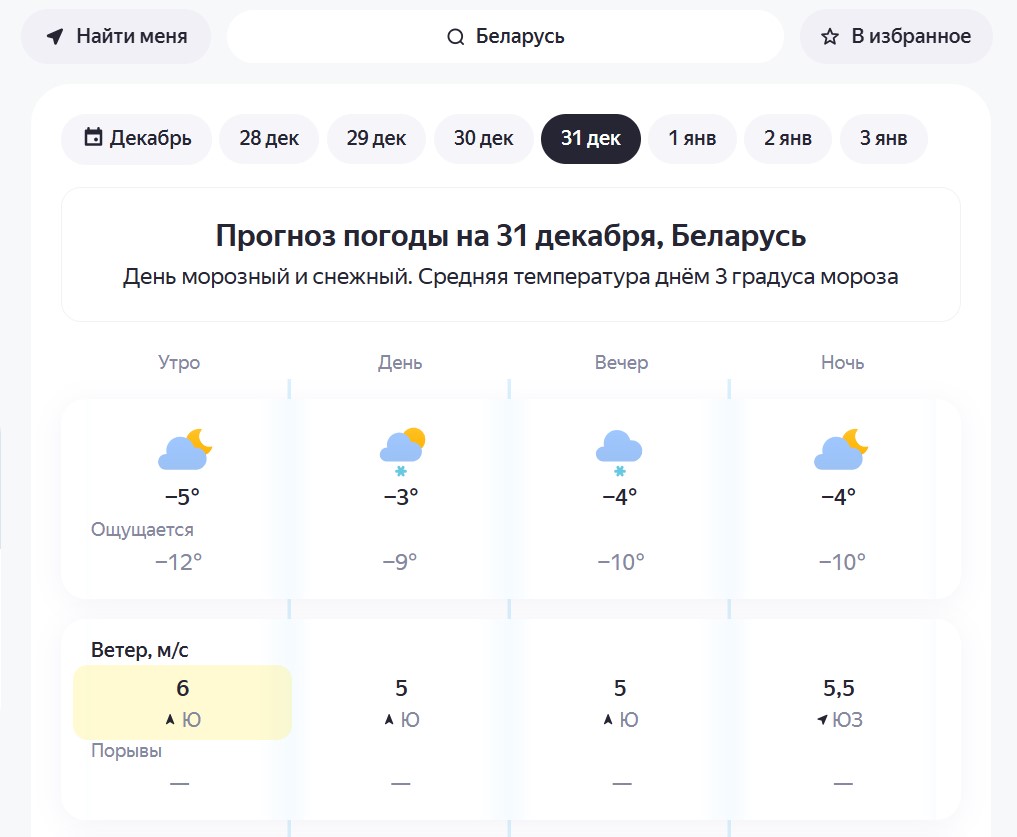Click the snowfall cloud icon under Вечер
This screenshot has width=1017, height=837.
pyautogui.click(x=619, y=448)
